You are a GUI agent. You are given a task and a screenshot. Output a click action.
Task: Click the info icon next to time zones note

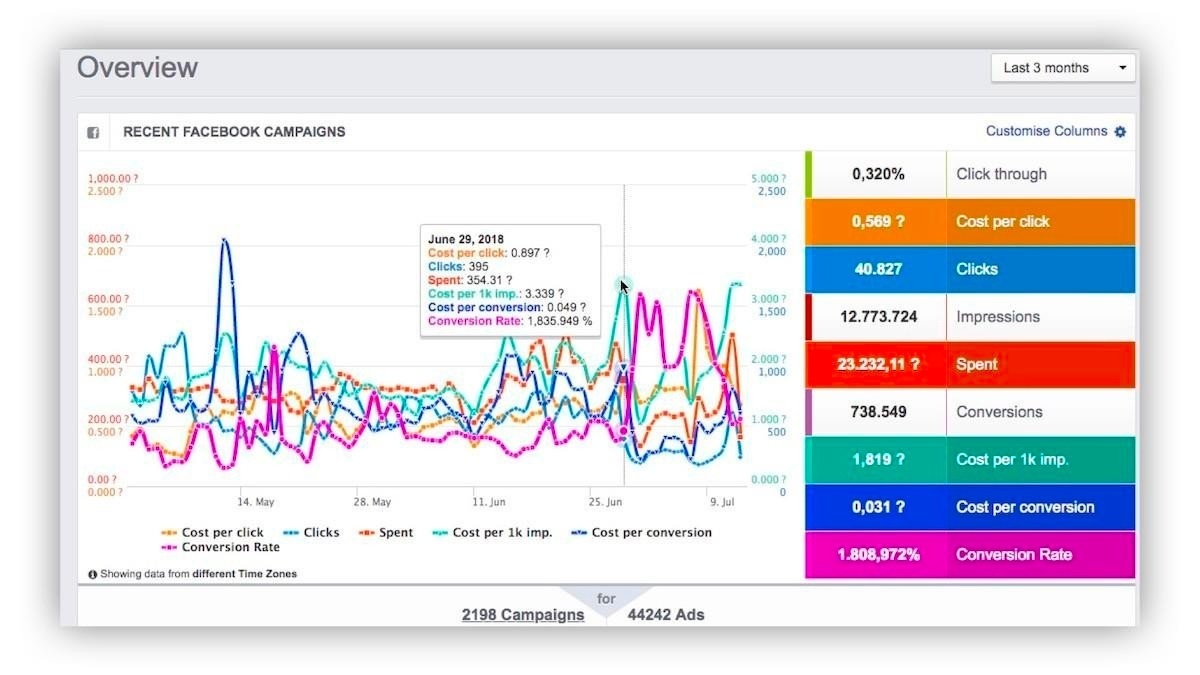point(93,574)
